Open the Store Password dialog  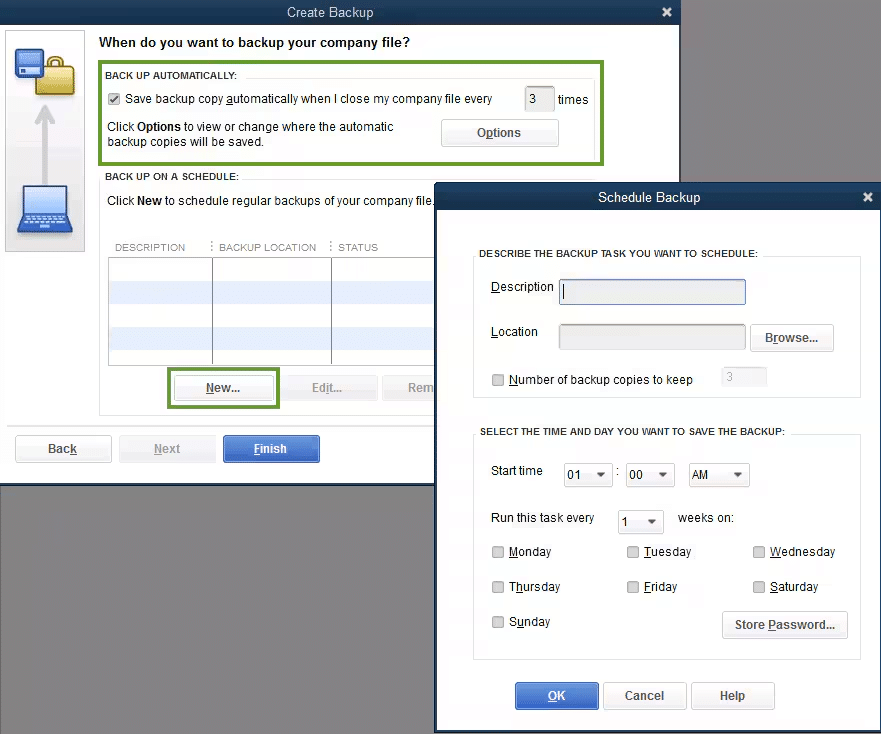click(784, 625)
